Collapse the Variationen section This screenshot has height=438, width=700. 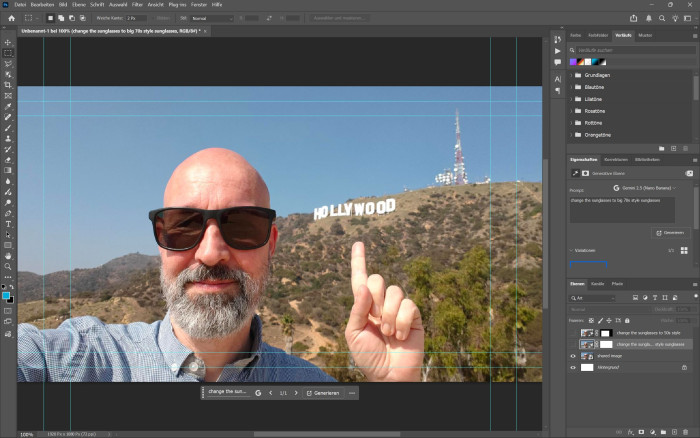(572, 250)
